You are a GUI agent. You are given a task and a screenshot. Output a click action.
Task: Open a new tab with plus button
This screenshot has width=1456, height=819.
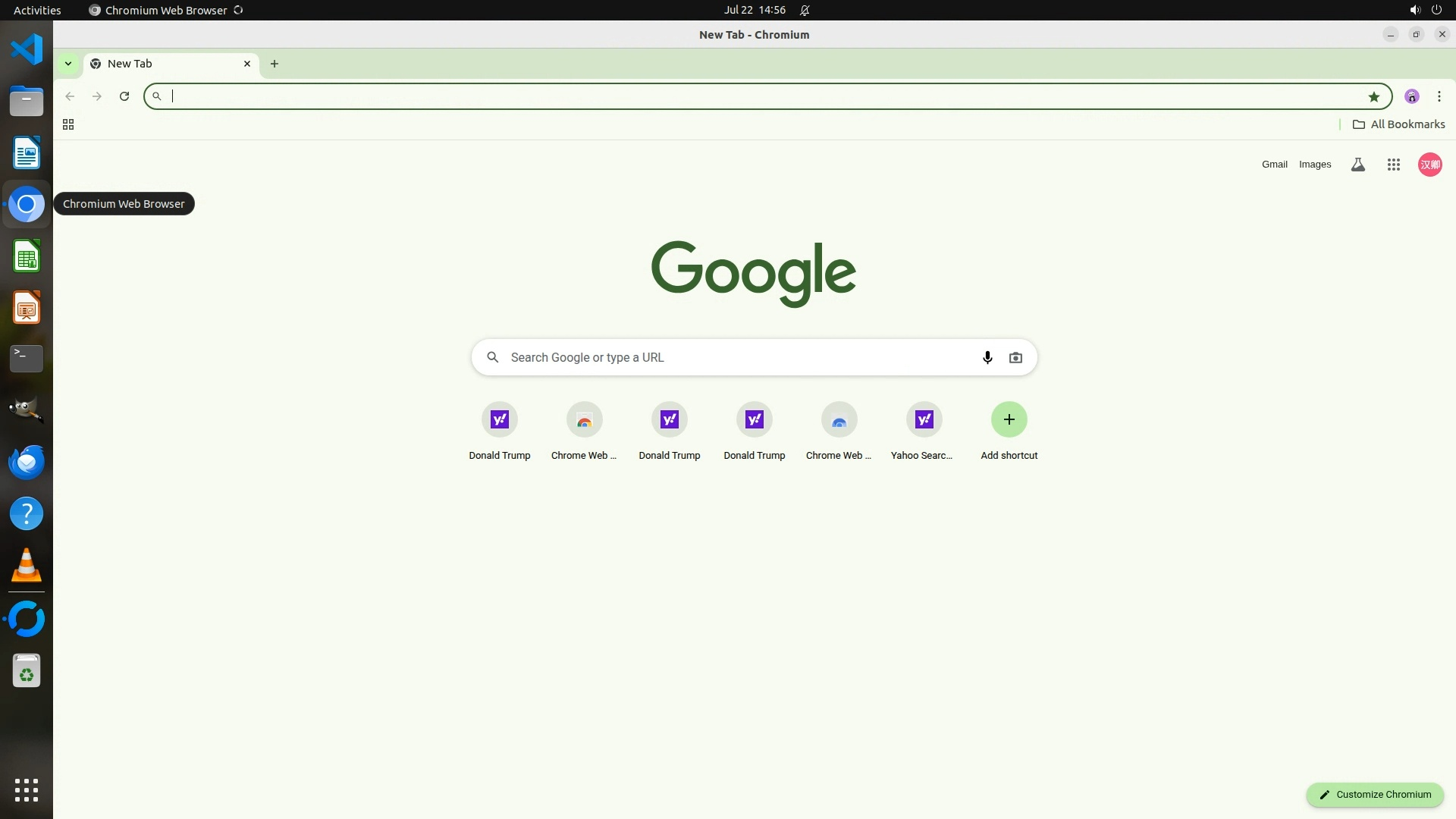click(275, 64)
